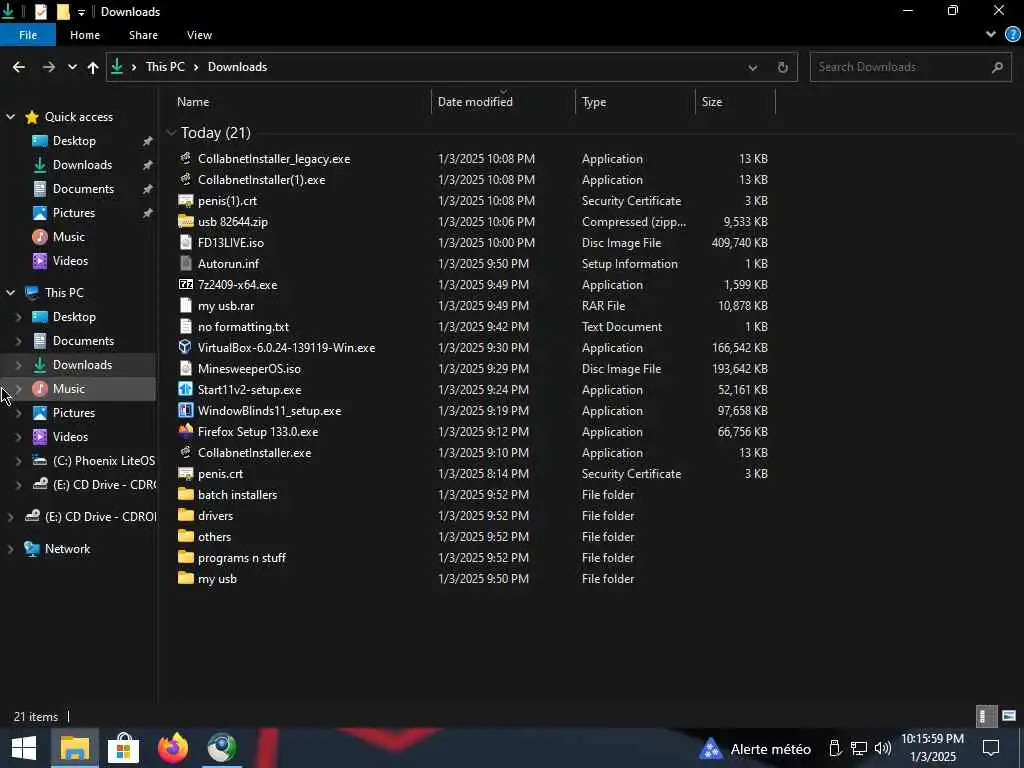Select Videos under This PC
Screen dimensions: 1024x768
coord(70,437)
